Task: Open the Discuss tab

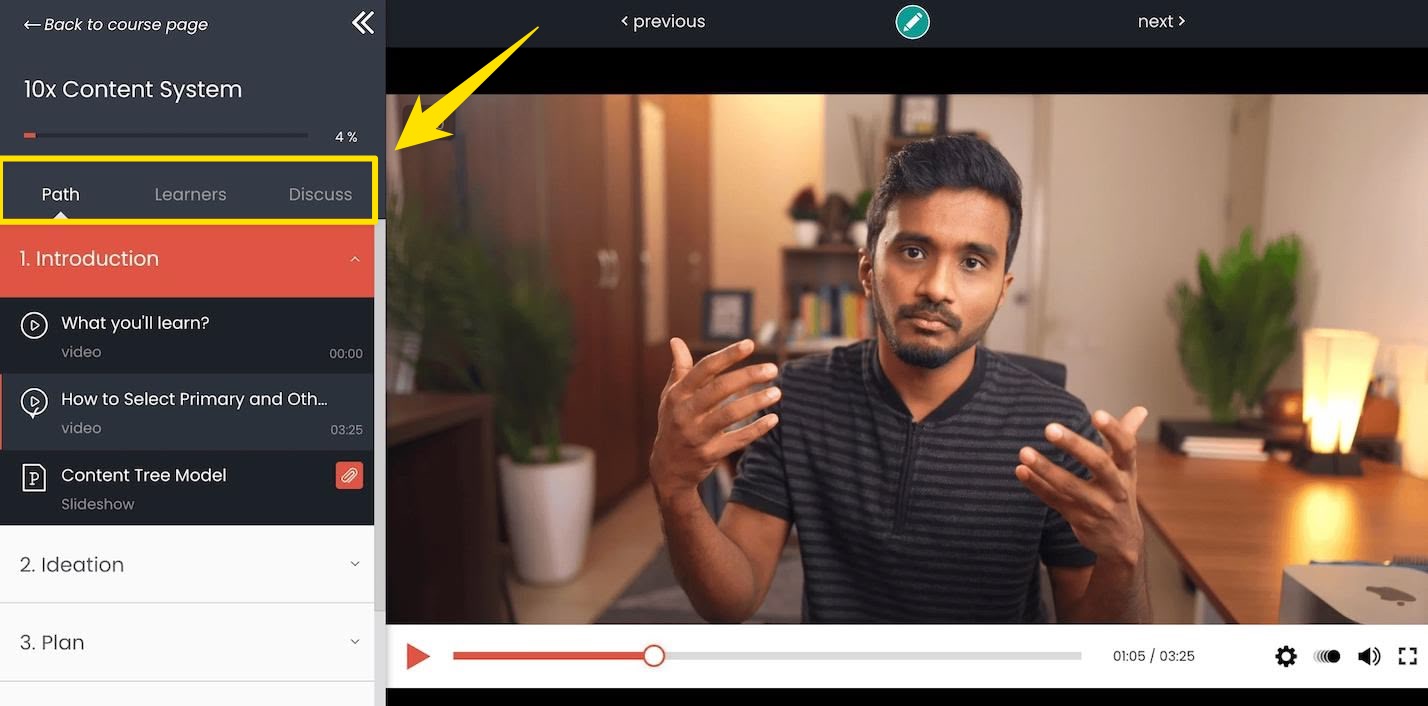Action: pos(320,194)
